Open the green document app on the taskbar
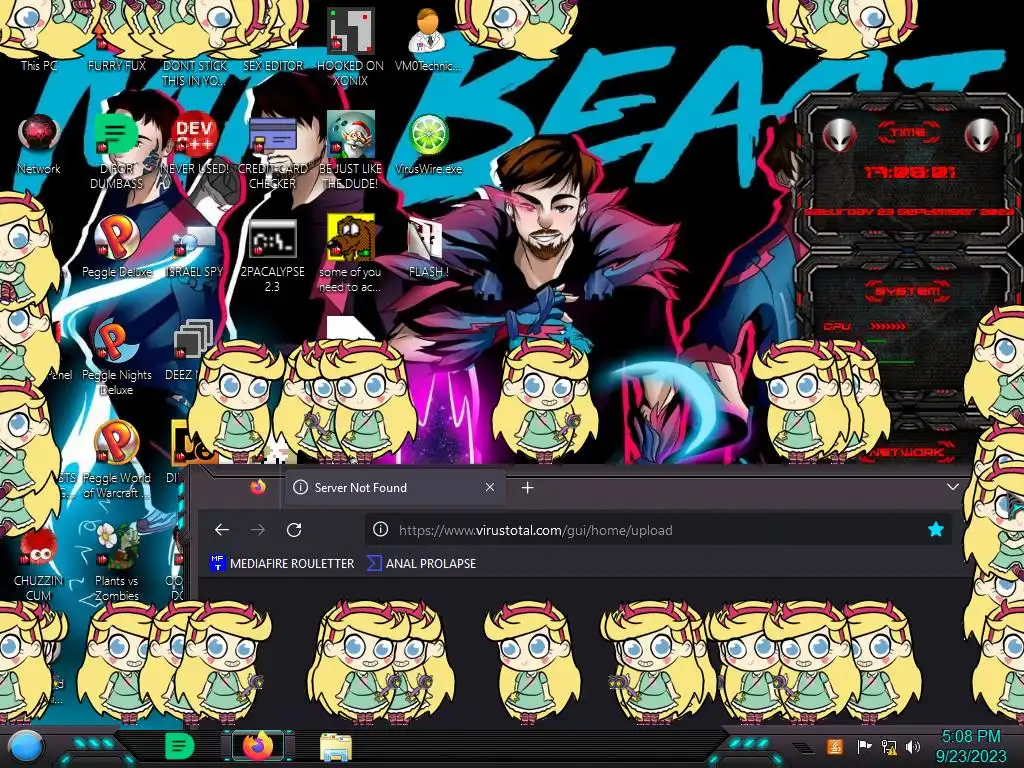1024x768 pixels. 179,746
